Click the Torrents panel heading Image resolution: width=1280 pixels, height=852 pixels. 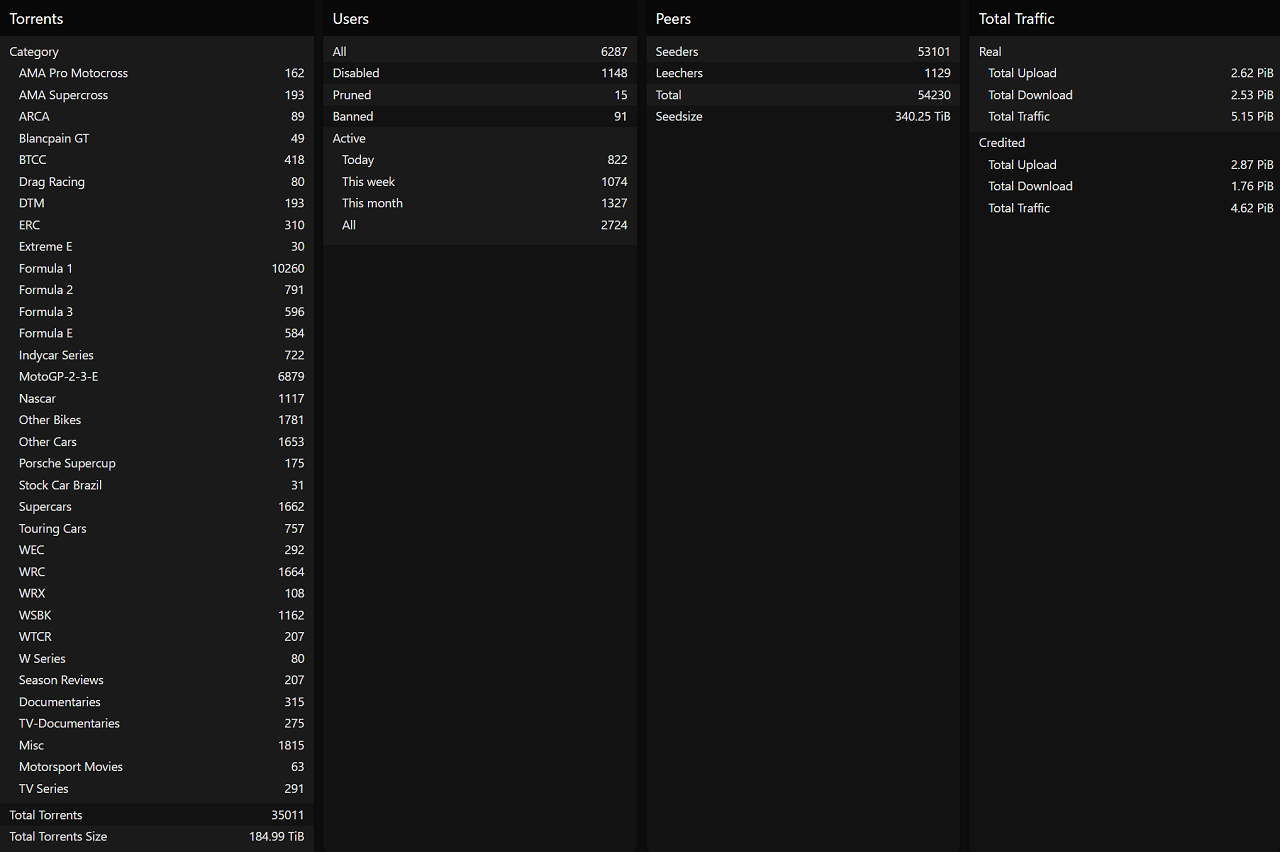[x=36, y=19]
